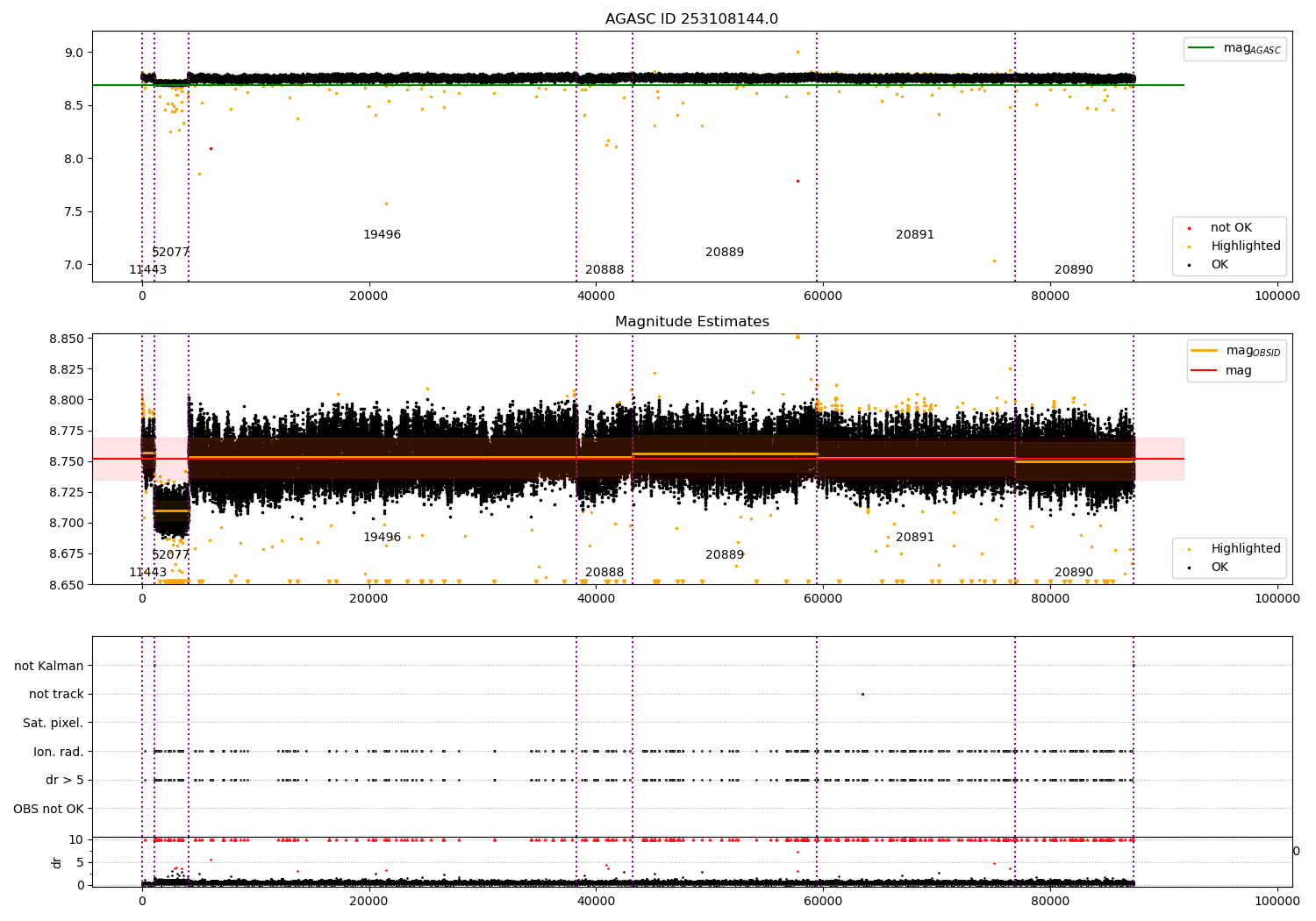Click the 8.750 y-axis tick label
Screen dimensions: 1316x921
[x=68, y=461]
